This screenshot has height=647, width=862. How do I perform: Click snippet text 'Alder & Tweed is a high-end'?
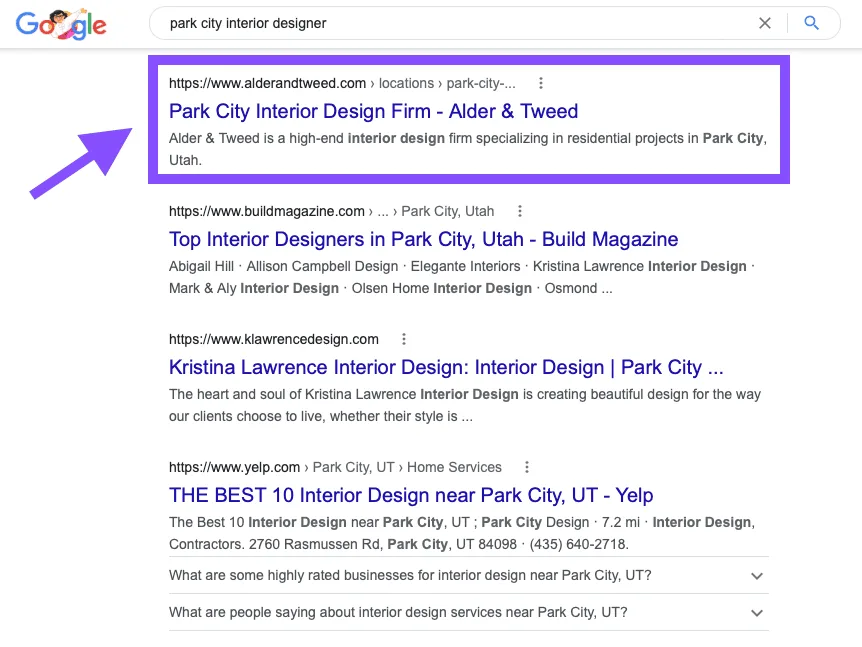[x=256, y=138]
